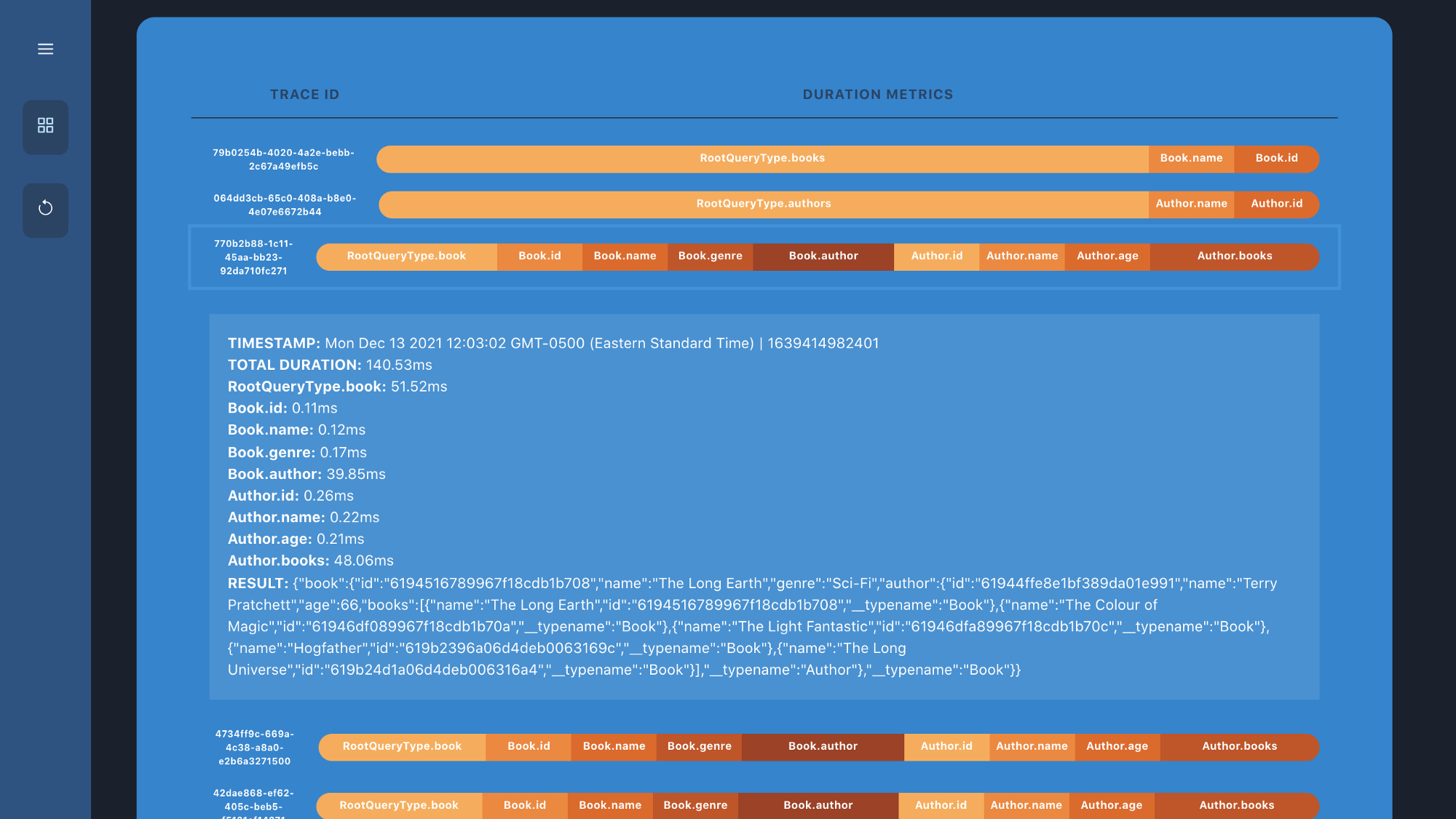Click the DURATION METRICS column header

(x=877, y=95)
